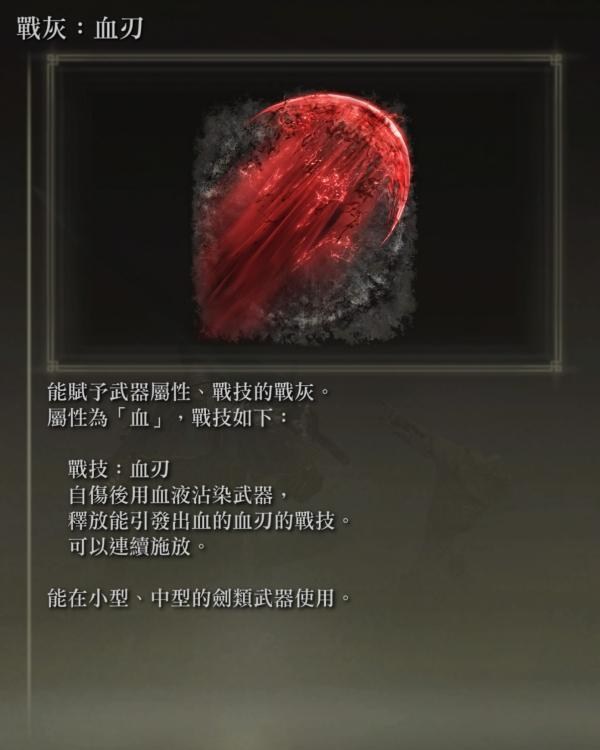Click the line 可以連續施放

click(x=137, y=546)
